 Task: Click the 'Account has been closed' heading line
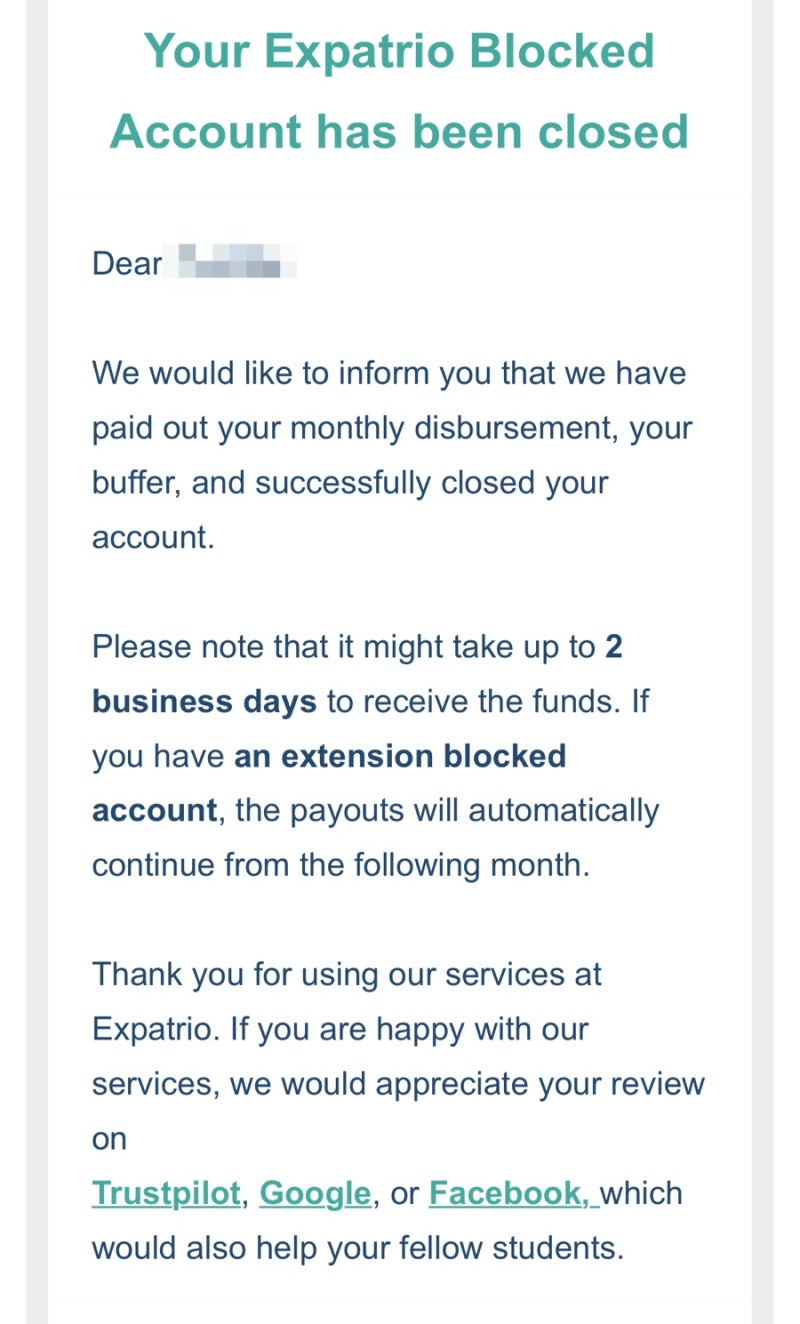399,131
